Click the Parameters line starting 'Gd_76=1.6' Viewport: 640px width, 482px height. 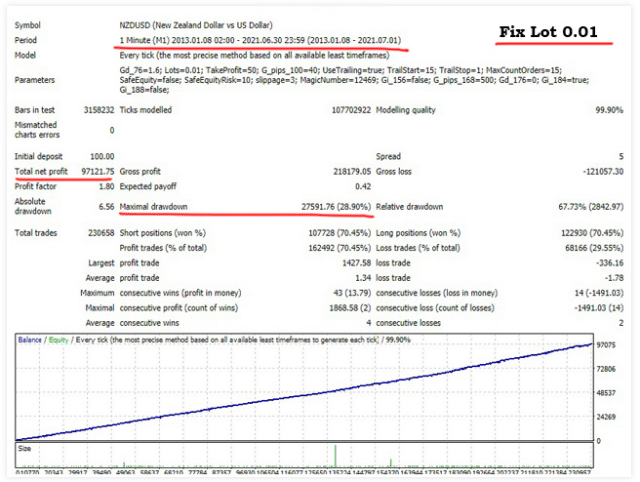tap(340, 70)
